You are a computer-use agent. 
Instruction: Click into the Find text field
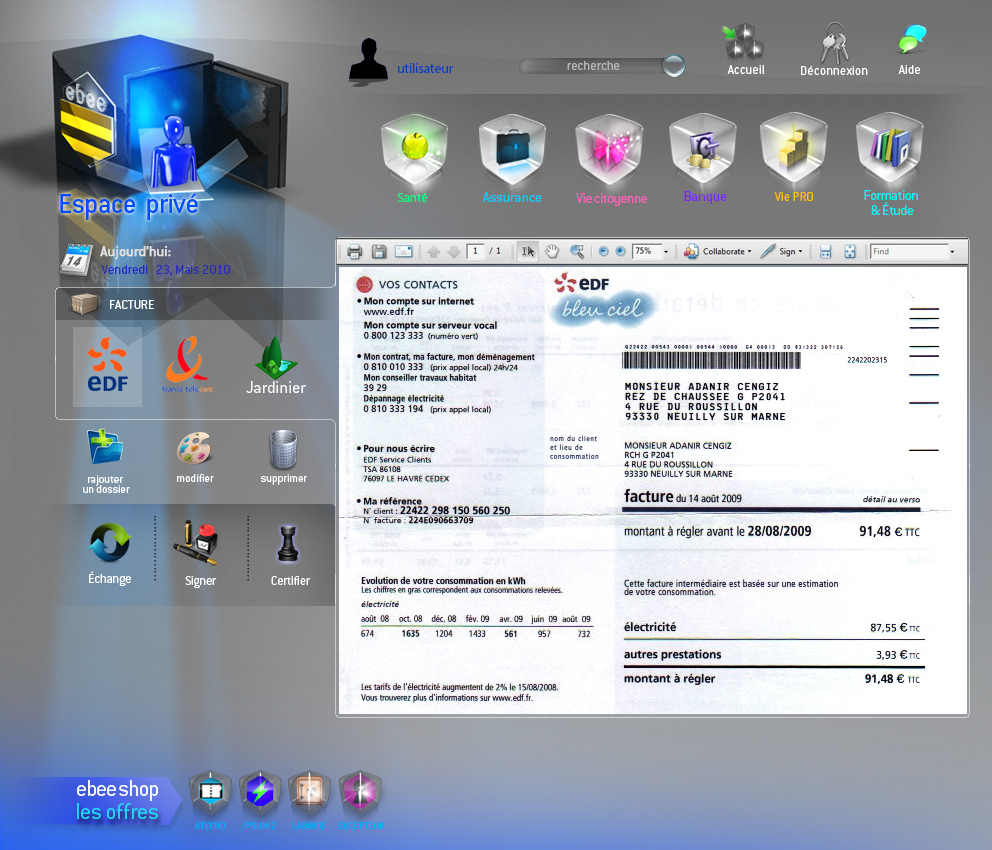(x=908, y=252)
